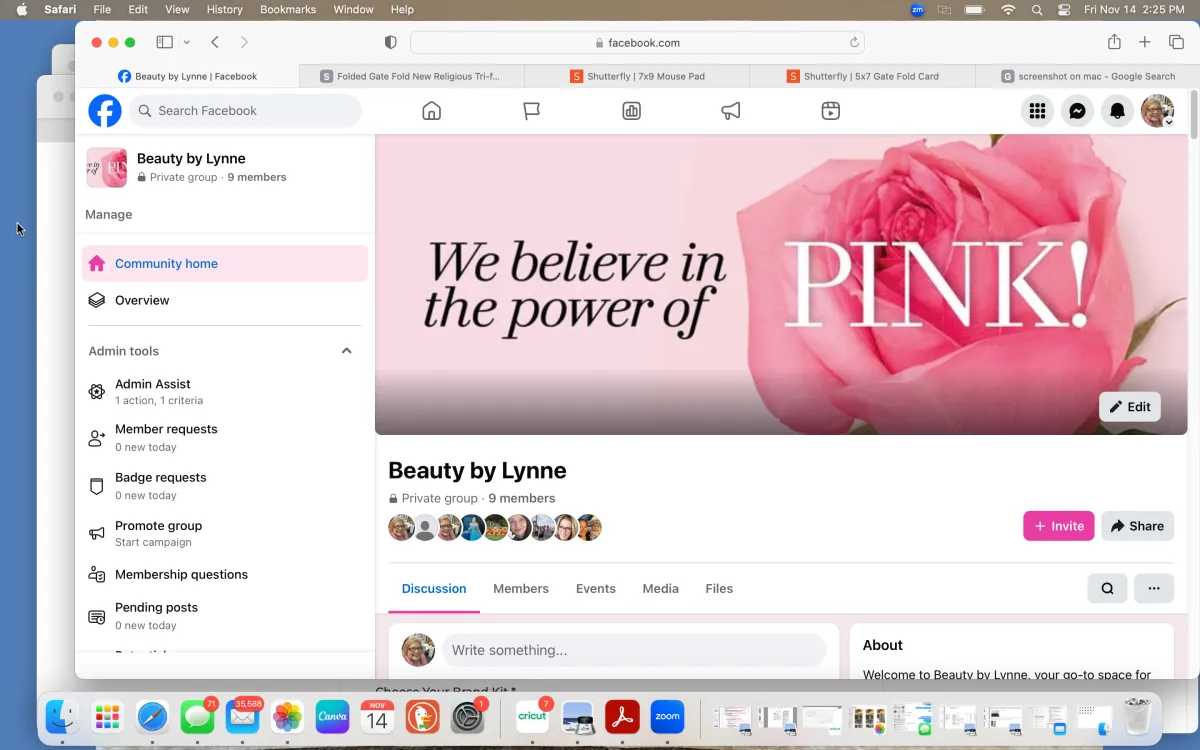
Task: Click the Safari sidebar toggle icon
Action: pos(164,42)
